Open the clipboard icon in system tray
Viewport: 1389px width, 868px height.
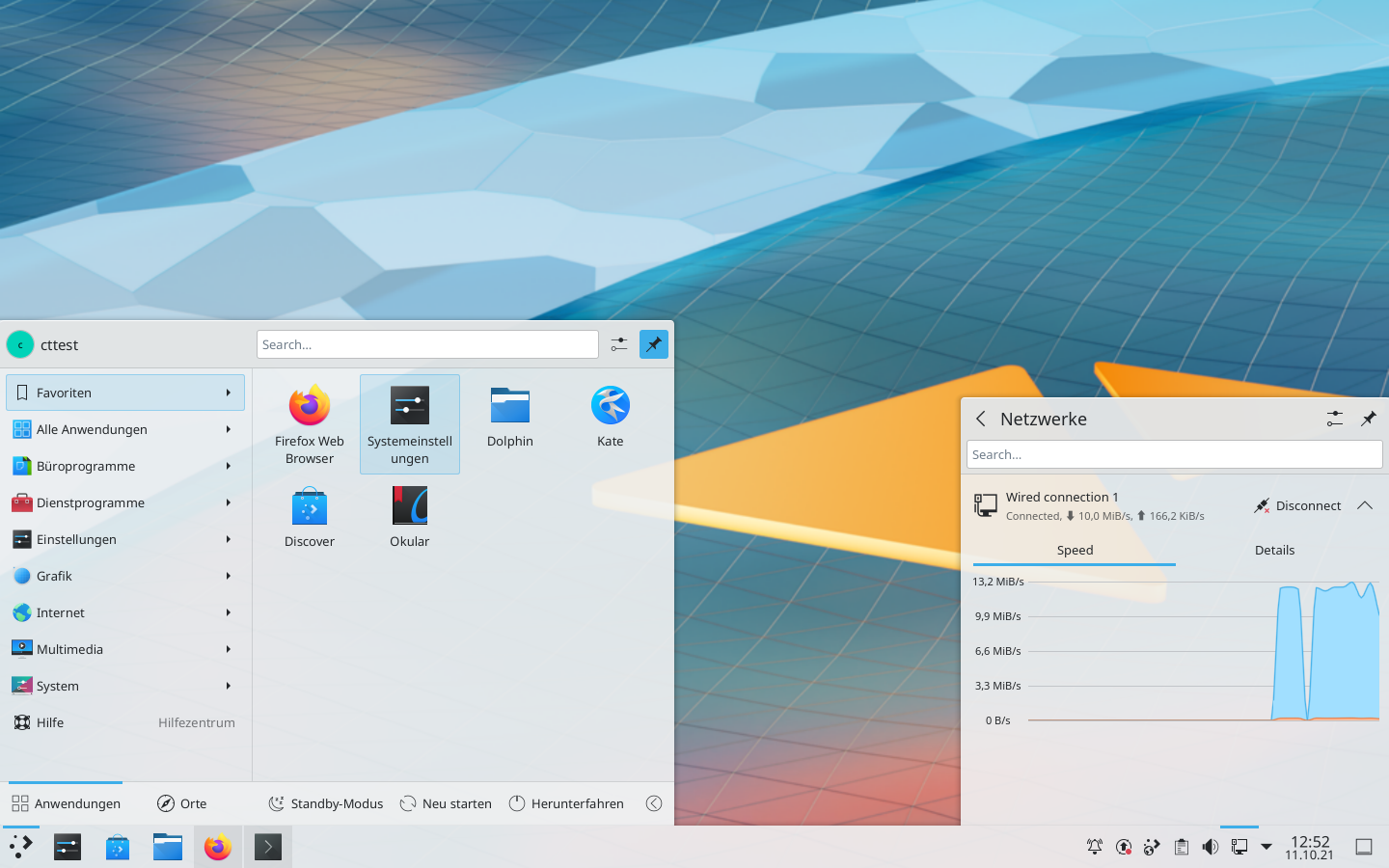1181,847
